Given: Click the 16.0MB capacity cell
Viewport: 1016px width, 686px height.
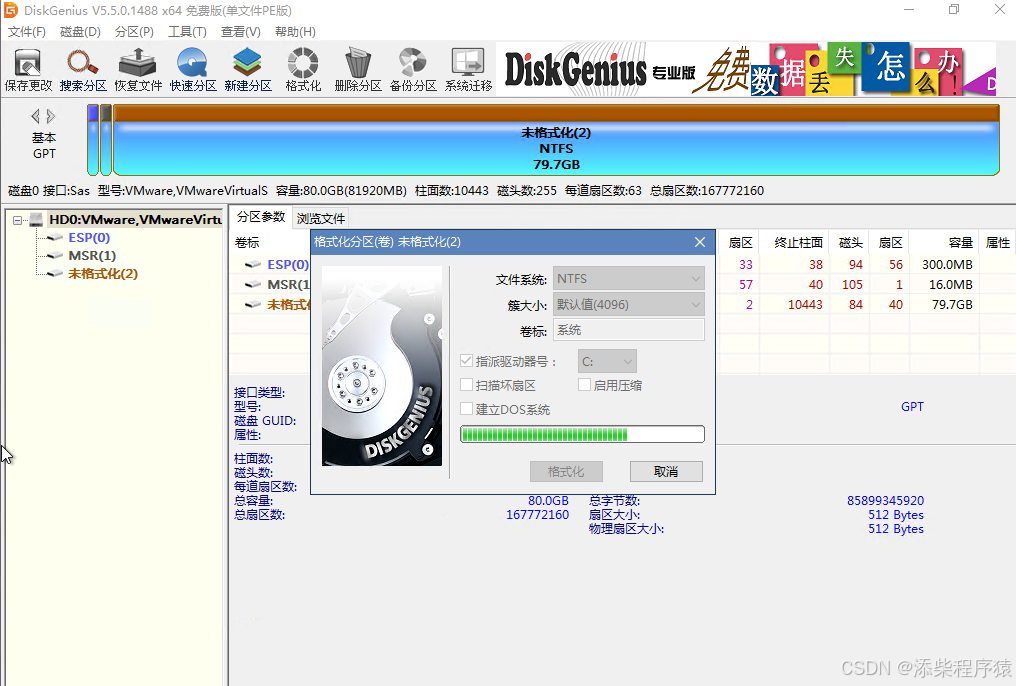Looking at the screenshot, I should click(x=951, y=284).
